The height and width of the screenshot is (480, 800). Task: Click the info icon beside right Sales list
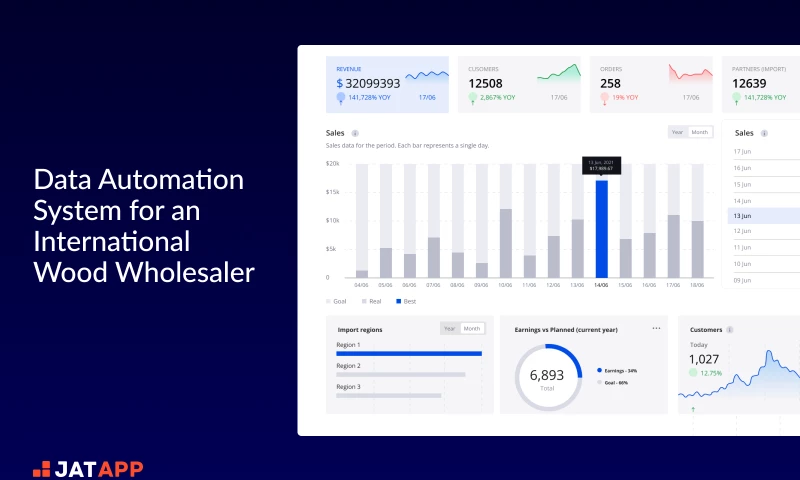(764, 133)
